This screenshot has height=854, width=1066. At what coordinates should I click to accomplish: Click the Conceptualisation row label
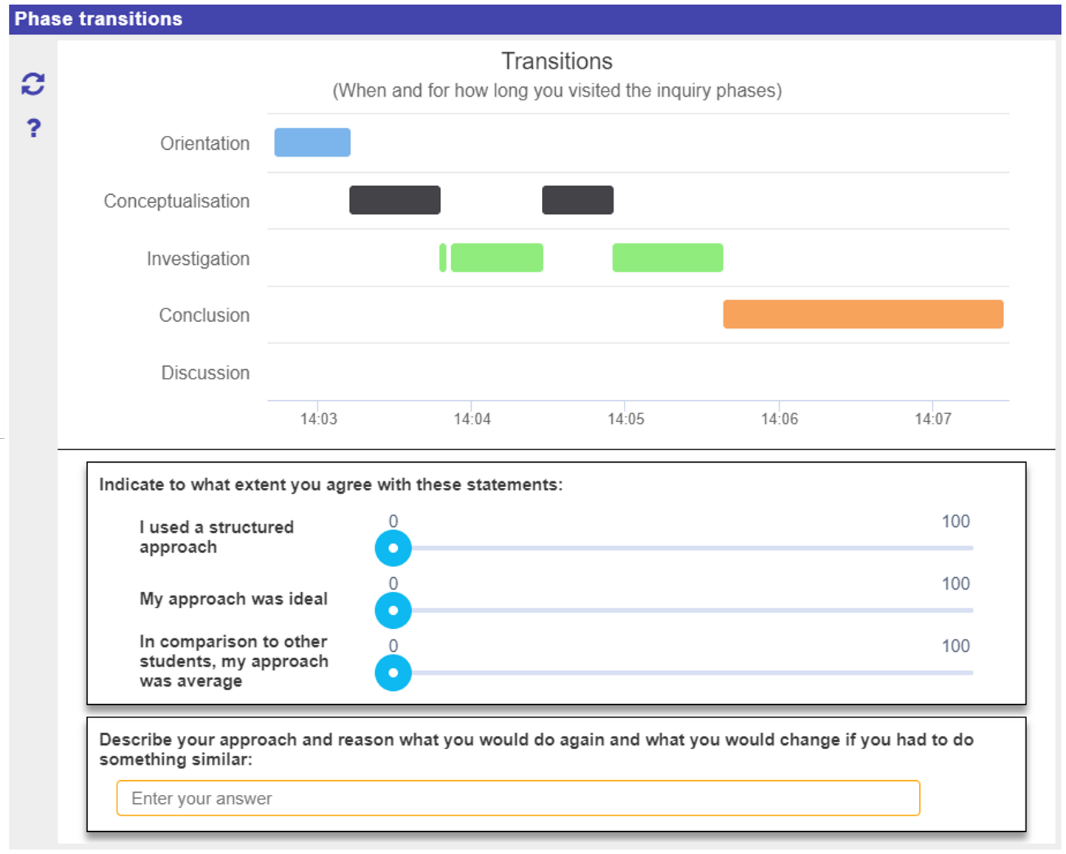tap(176, 201)
